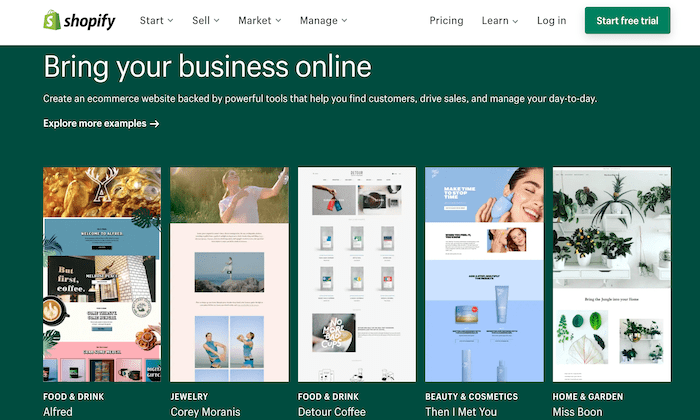Viewport: 700px width, 420px height.
Task: Click the Alfred store name
Action: pyautogui.click(x=58, y=412)
